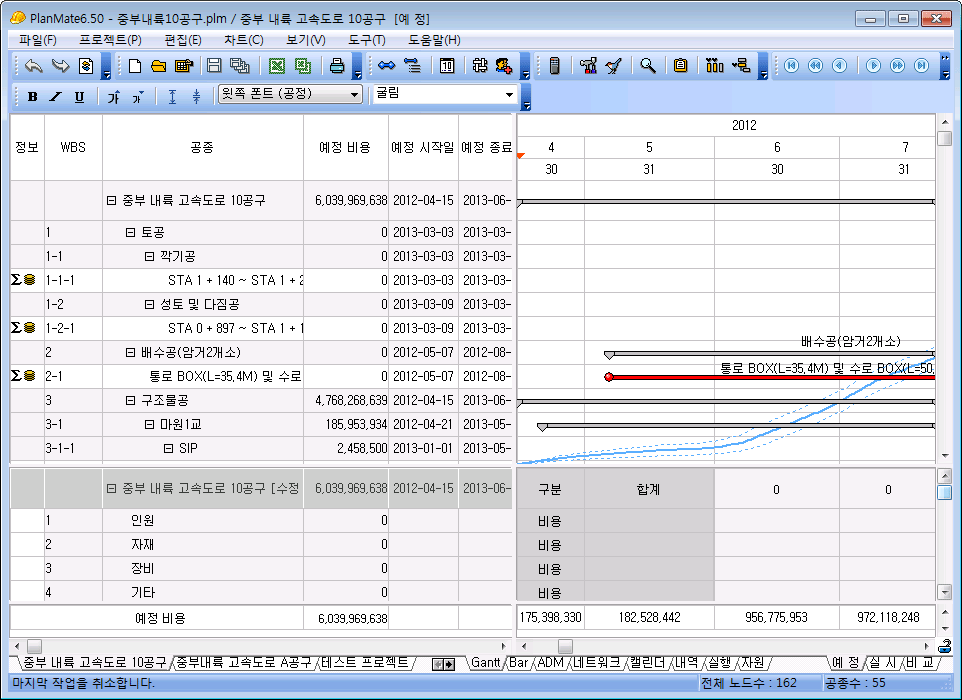The width and height of the screenshot is (962, 700).
Task: Create a new project file
Action: point(135,66)
